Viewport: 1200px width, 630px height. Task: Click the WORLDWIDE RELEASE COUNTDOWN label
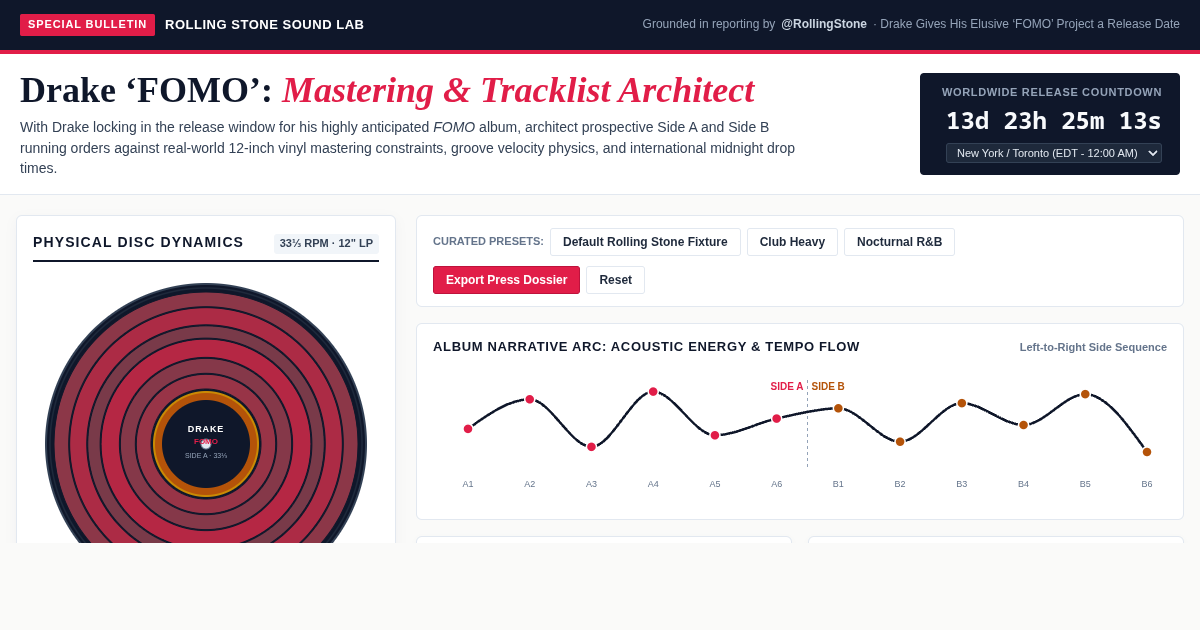coord(1052,92)
